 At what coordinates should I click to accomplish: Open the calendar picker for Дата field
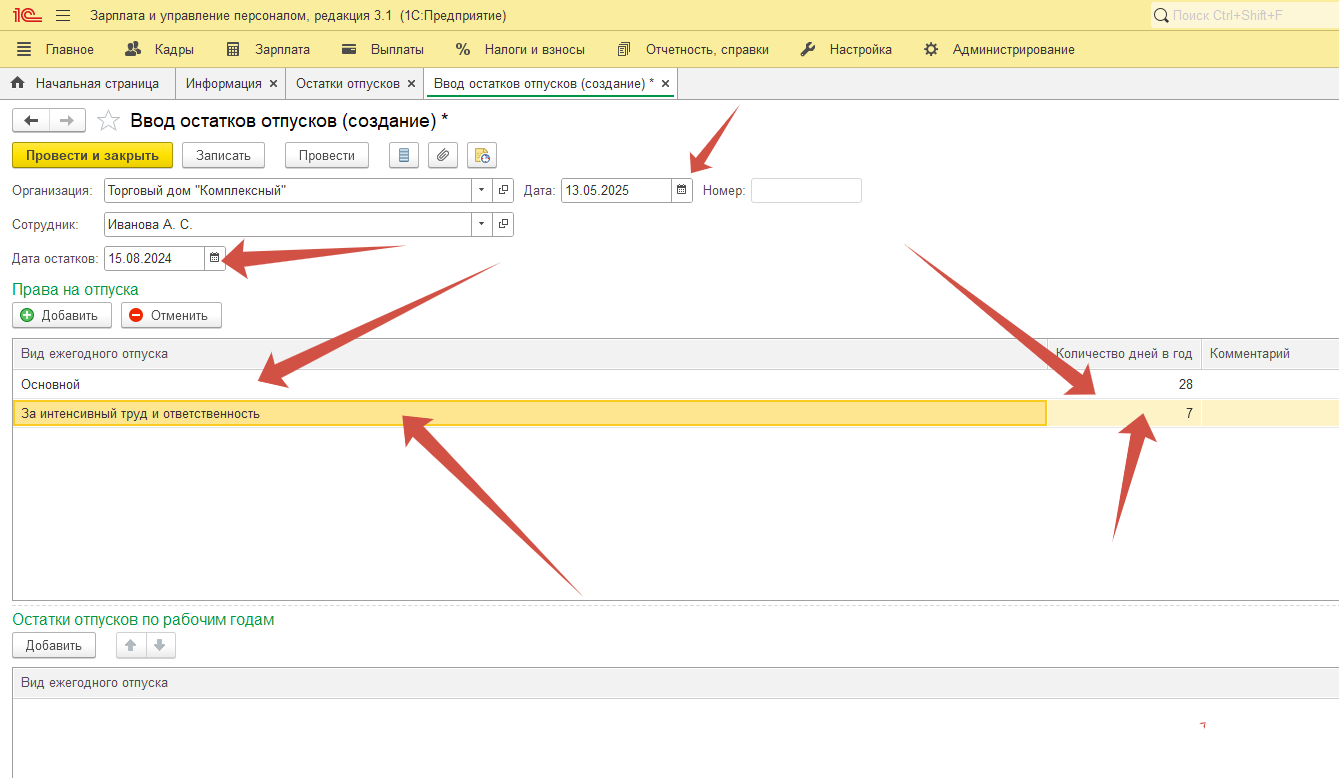tap(682, 190)
